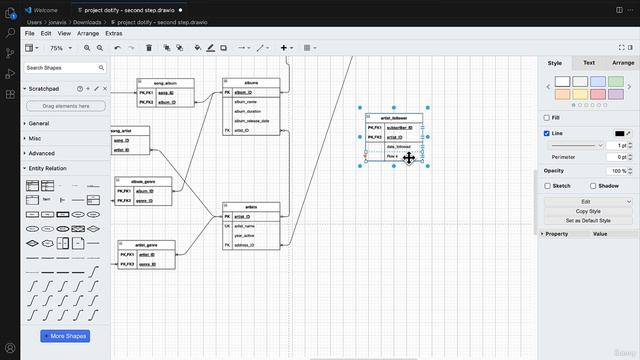Toggle the format panel icon
This screenshot has height=360, width=640.
[630, 48]
